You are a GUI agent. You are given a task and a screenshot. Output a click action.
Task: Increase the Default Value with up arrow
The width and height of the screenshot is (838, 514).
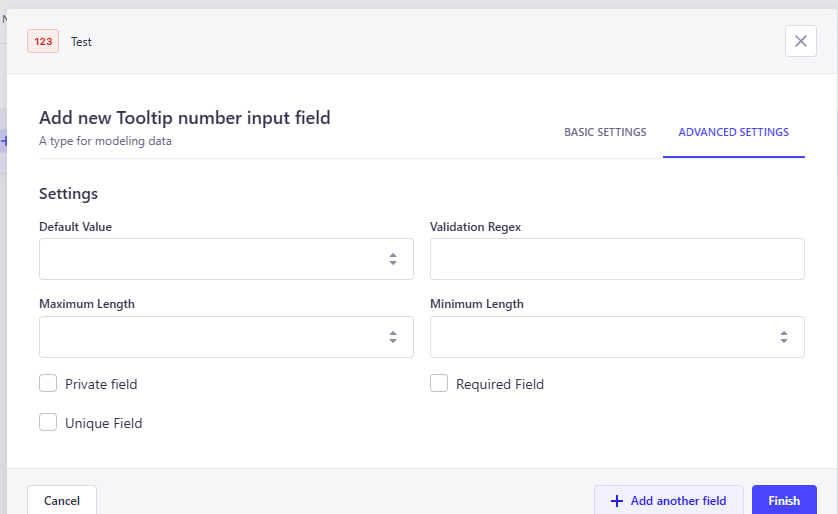pos(393,255)
